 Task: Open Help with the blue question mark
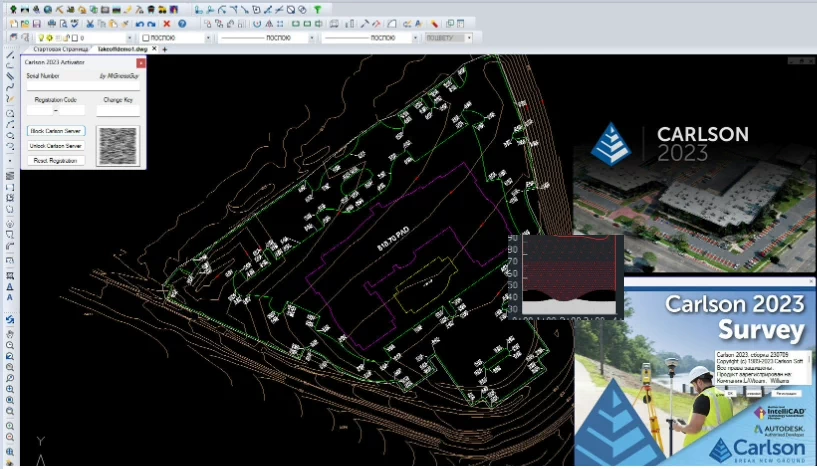coord(182,23)
